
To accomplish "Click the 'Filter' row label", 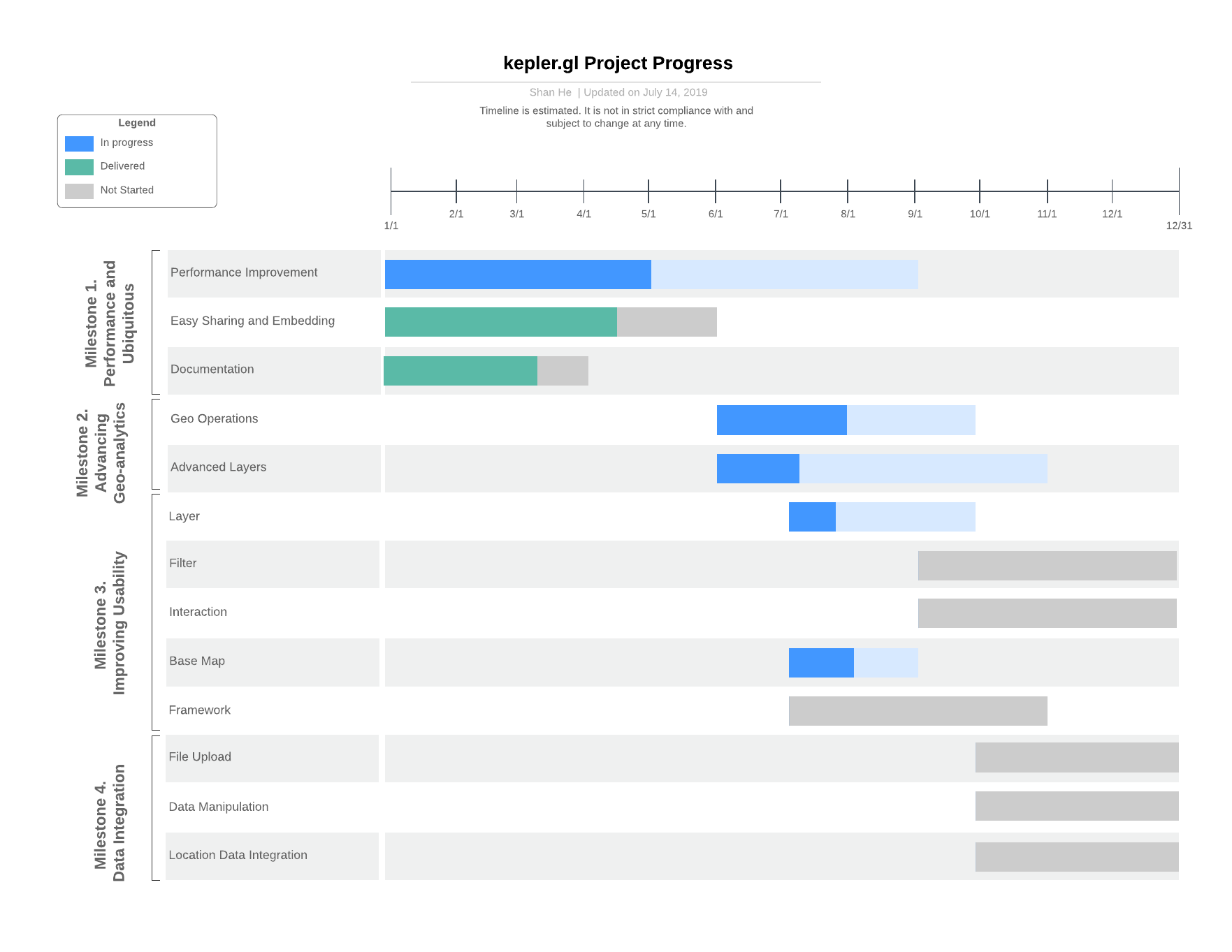I will point(183,563).
